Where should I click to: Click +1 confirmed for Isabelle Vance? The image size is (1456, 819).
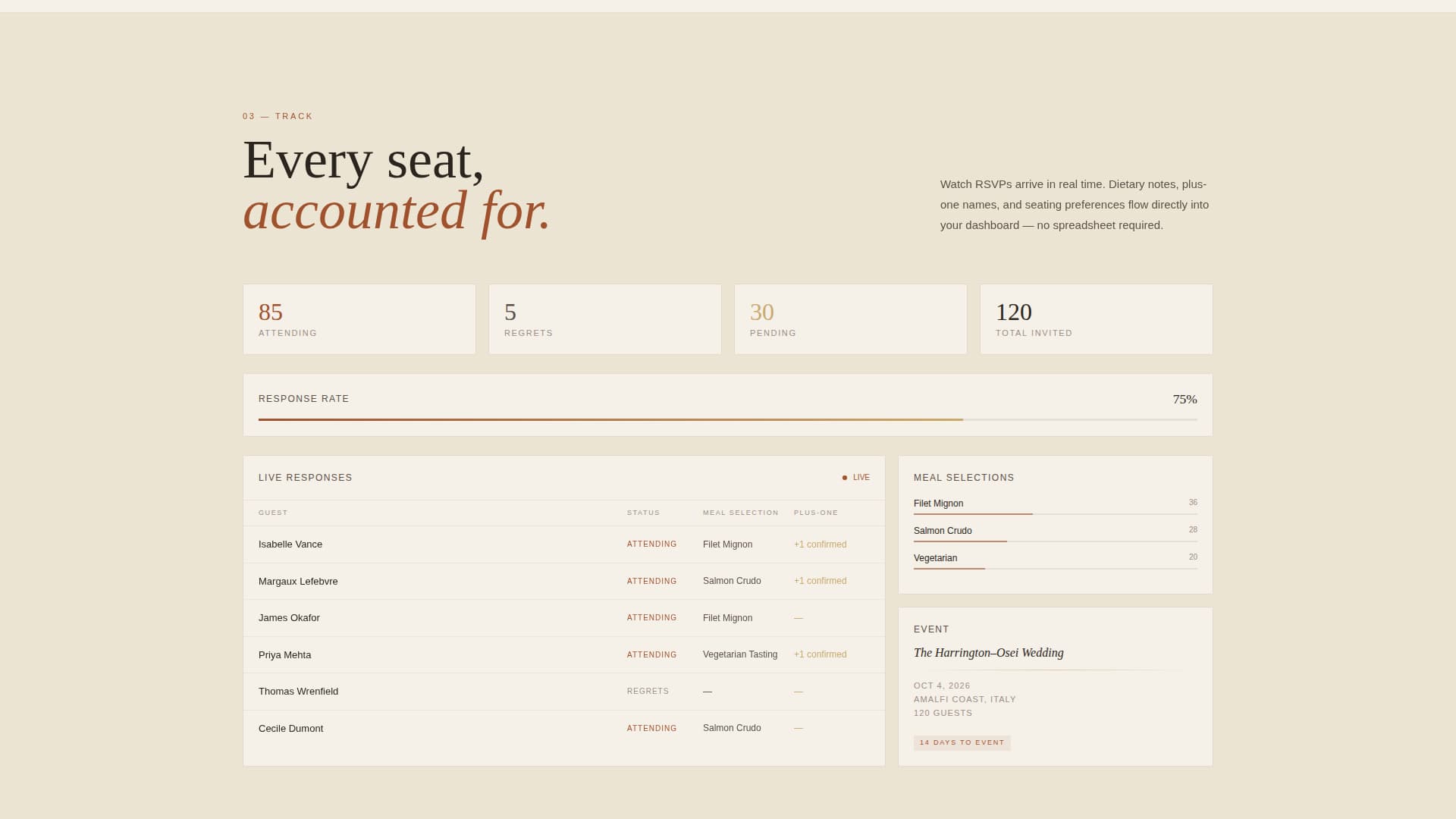[x=820, y=544]
